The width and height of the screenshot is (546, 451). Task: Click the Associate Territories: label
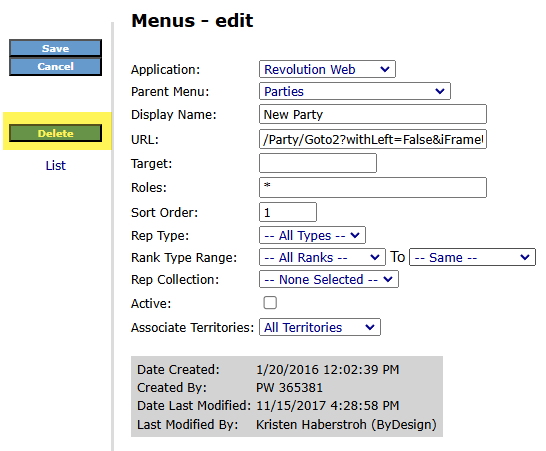[192, 328]
